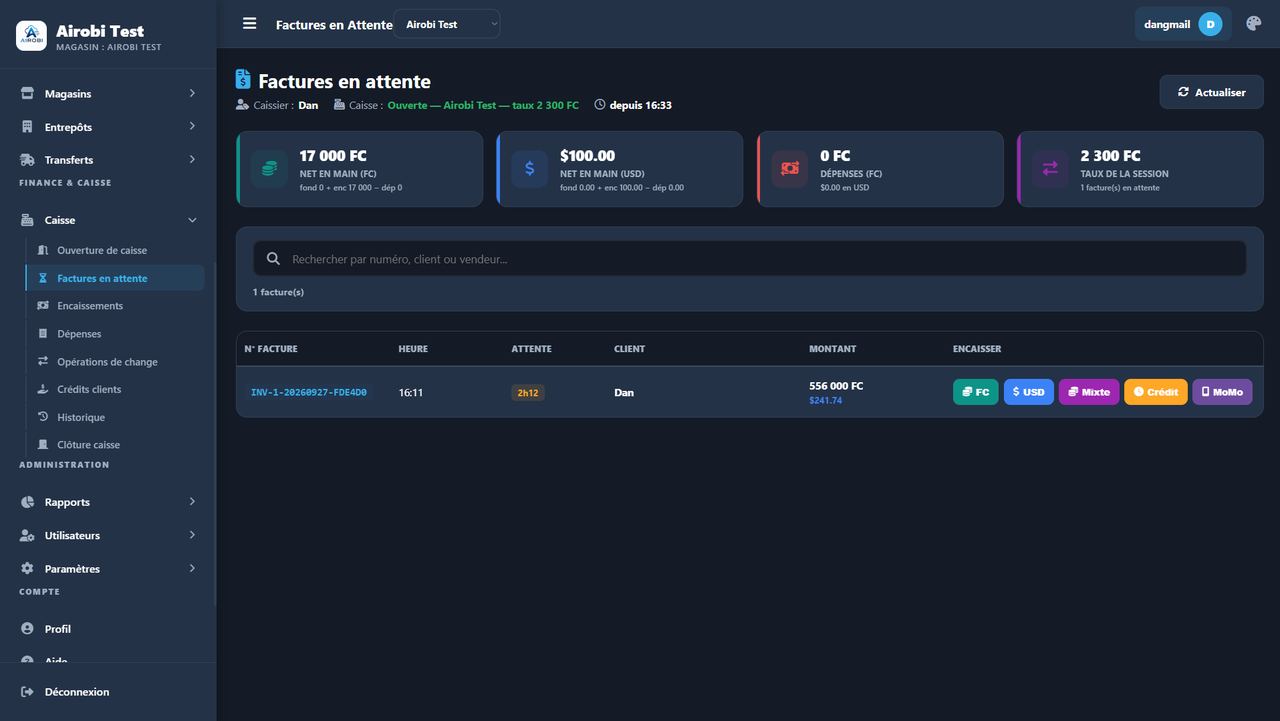Open invoice INV-1-20260927-FDE4D0 link
Image resolution: width=1280 pixels, height=721 pixels.
[x=309, y=393]
